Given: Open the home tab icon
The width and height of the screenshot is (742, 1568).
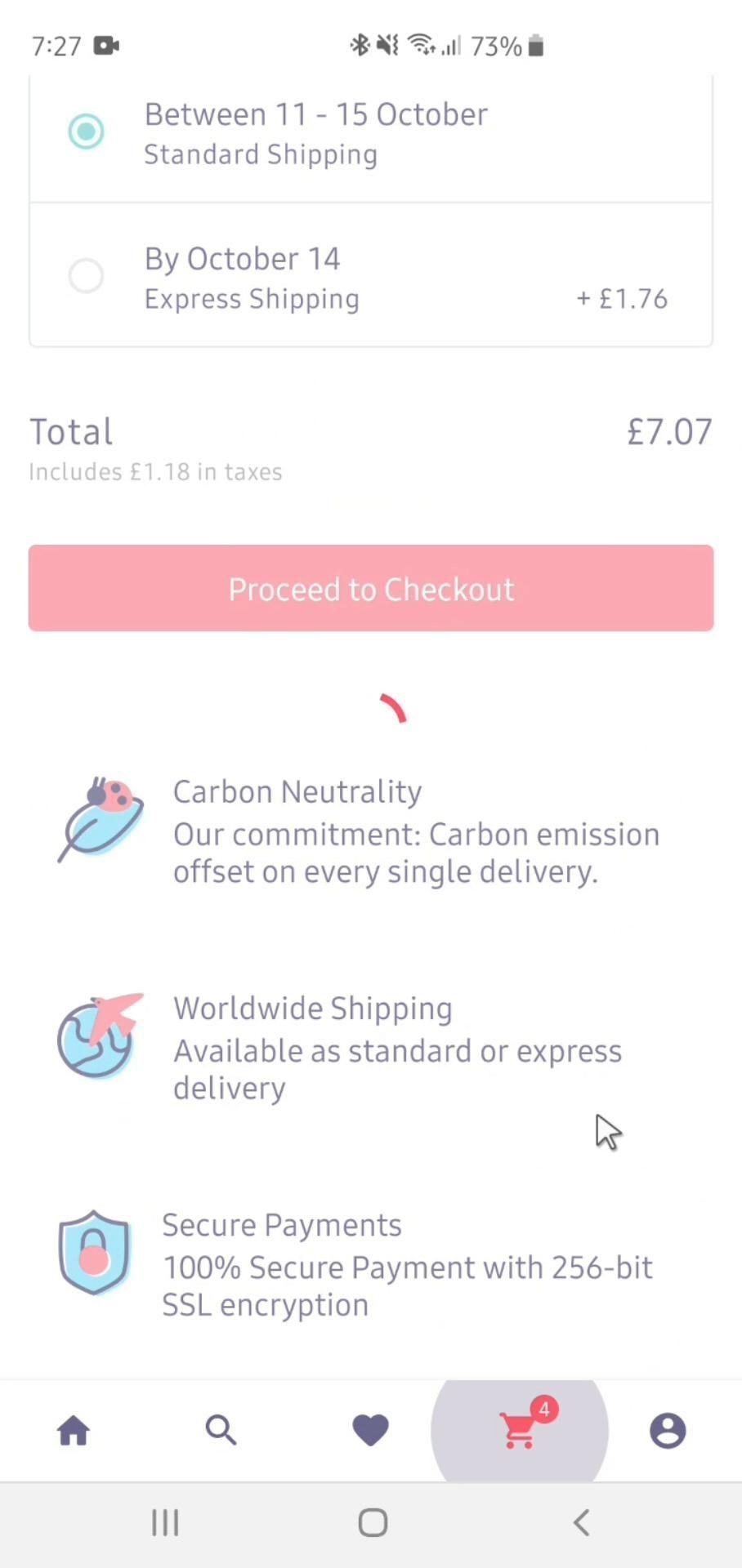Looking at the screenshot, I should tap(74, 1431).
